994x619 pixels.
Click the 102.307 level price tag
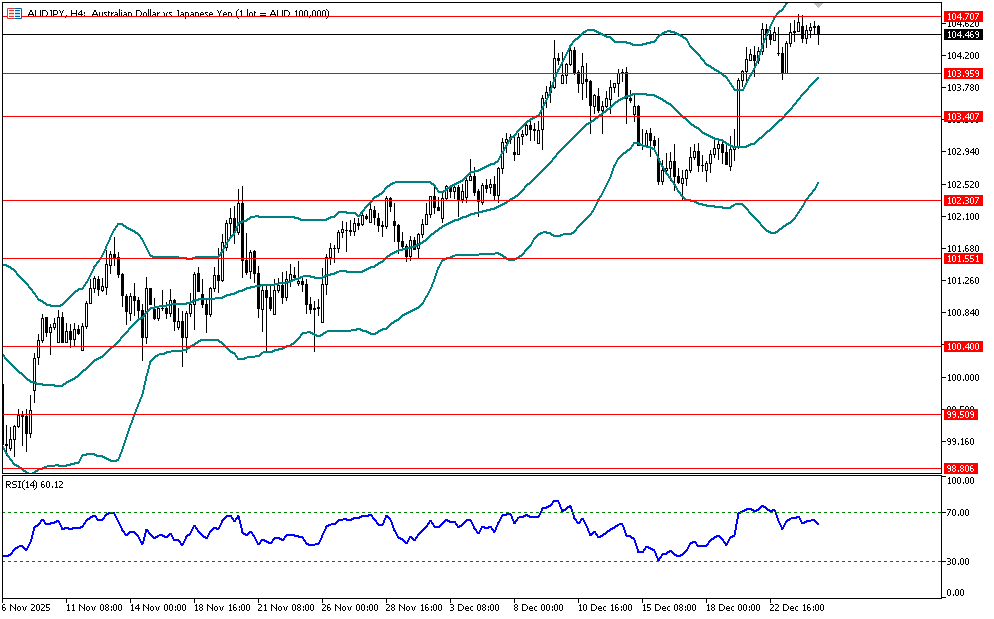tap(961, 201)
